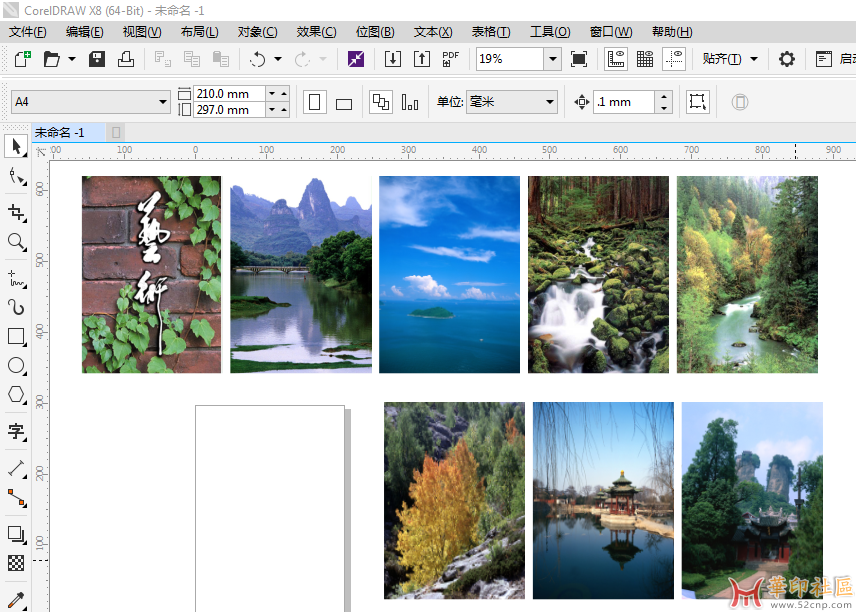Select landscape page orientation
The width and height of the screenshot is (856, 612).
click(x=344, y=103)
